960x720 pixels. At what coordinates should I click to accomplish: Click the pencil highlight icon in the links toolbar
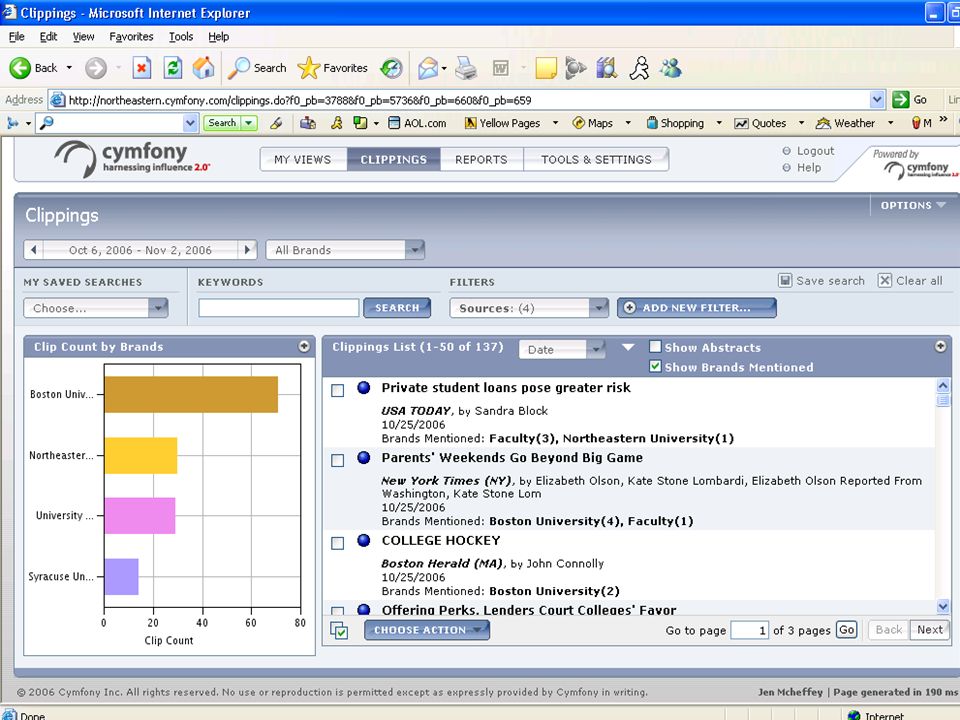[276, 123]
